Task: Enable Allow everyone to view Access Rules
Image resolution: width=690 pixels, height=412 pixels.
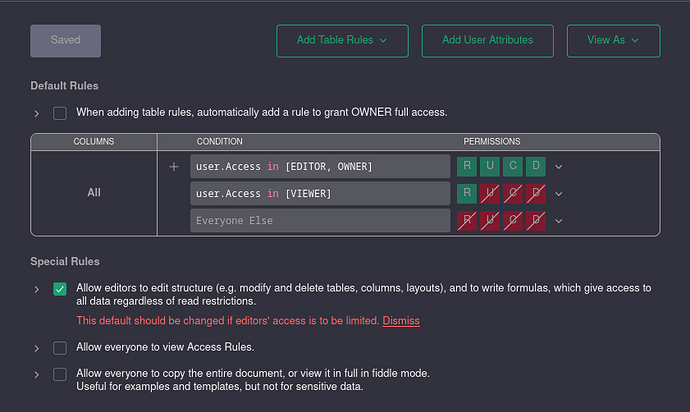Action: [60, 348]
